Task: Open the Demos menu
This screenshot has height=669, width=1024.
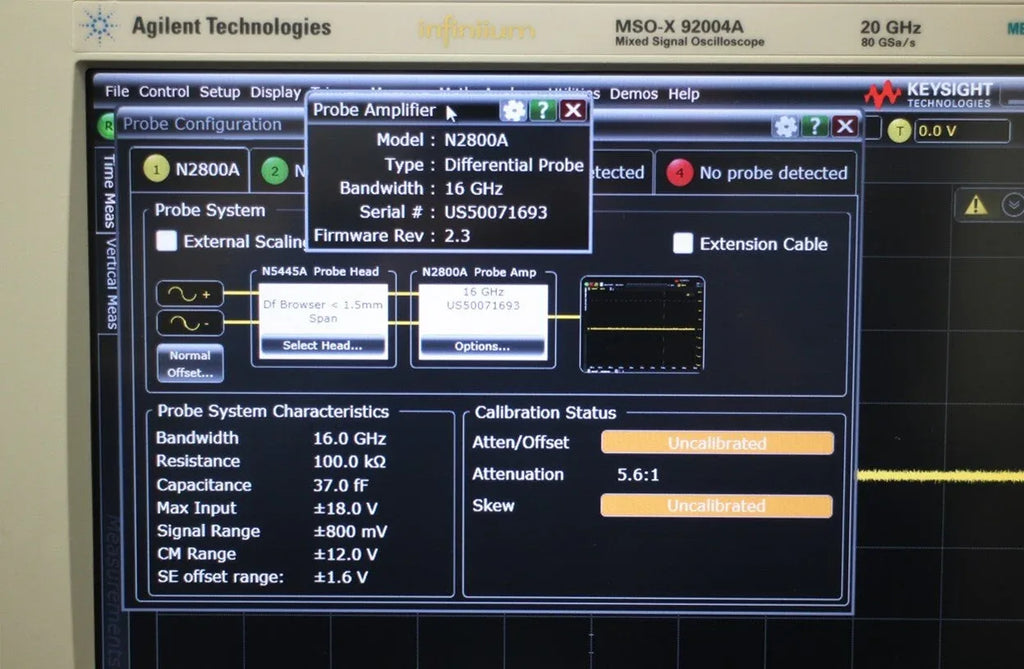Action: 633,94
